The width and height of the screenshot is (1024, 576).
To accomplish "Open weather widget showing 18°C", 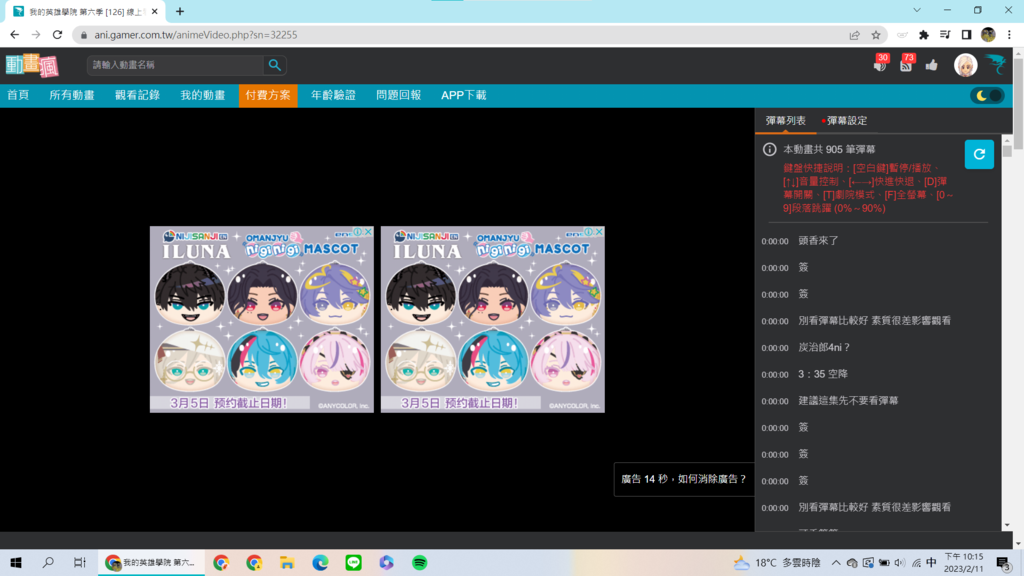I will (776, 562).
